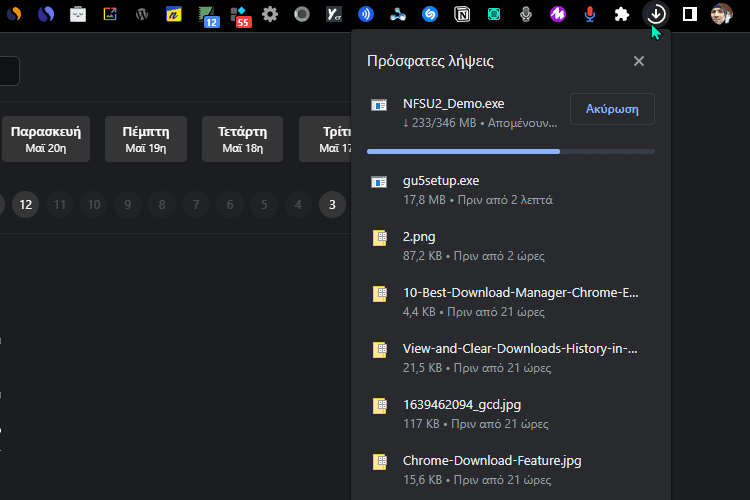Image resolution: width=750 pixels, height=500 pixels.
Task: Open the gu5setup.exe download entry
Action: click(x=510, y=190)
